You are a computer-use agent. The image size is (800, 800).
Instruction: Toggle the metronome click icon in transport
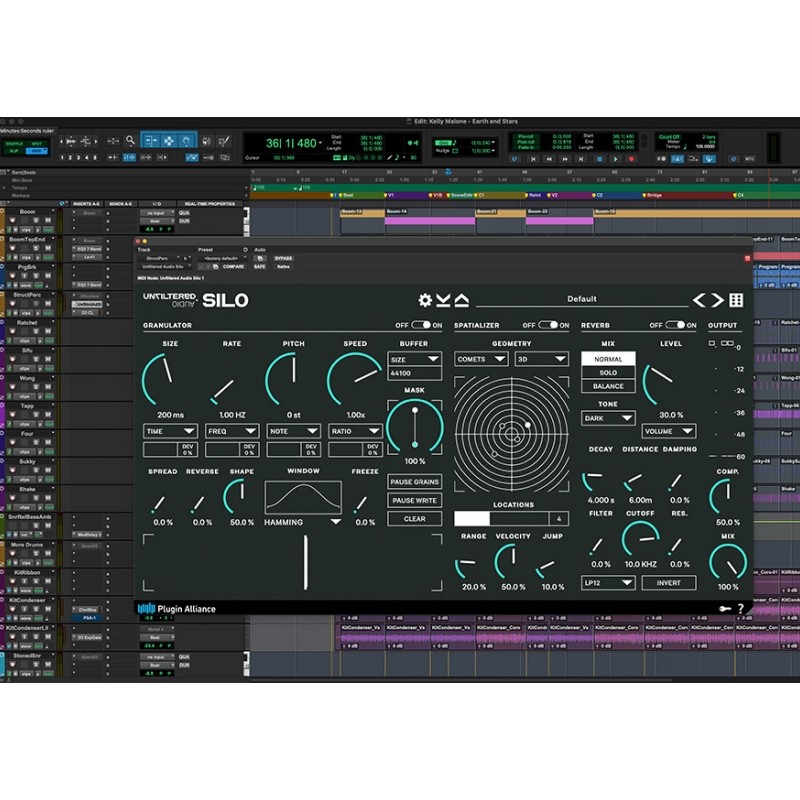coord(678,159)
